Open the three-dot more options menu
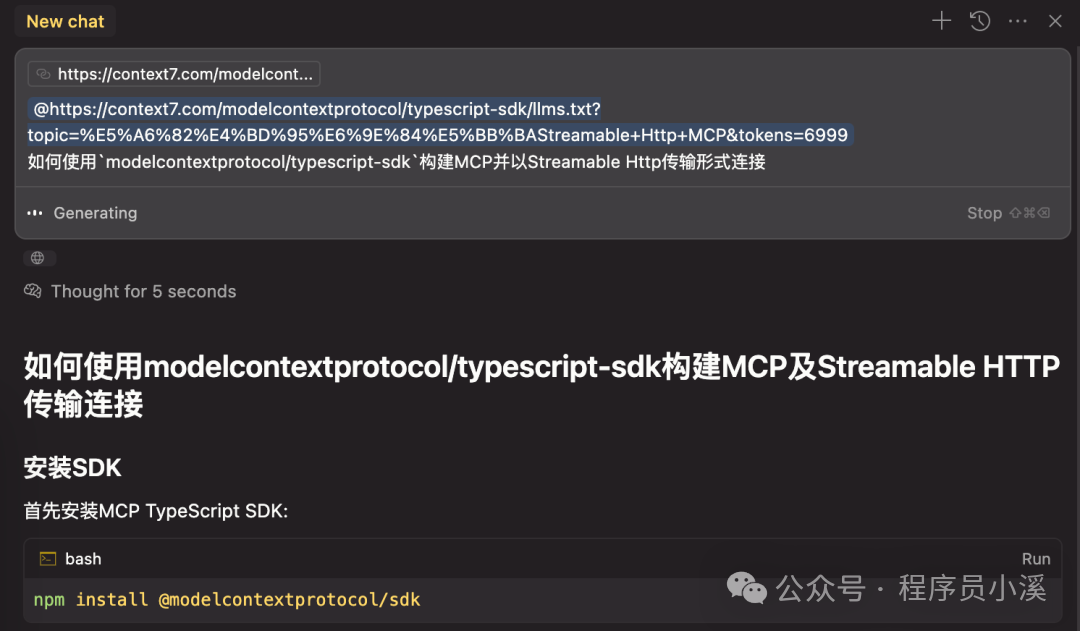 pos(1017,20)
